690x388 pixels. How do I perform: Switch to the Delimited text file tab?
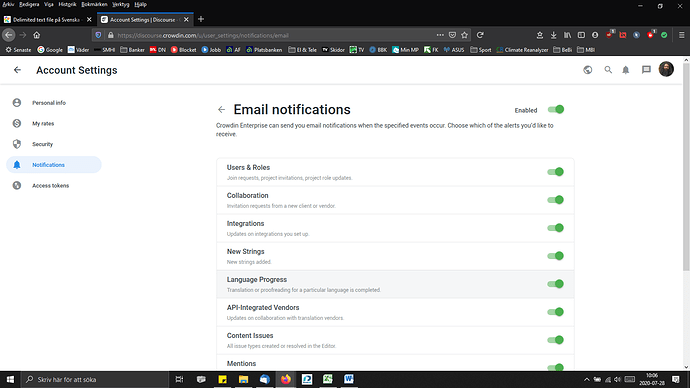pos(48,19)
